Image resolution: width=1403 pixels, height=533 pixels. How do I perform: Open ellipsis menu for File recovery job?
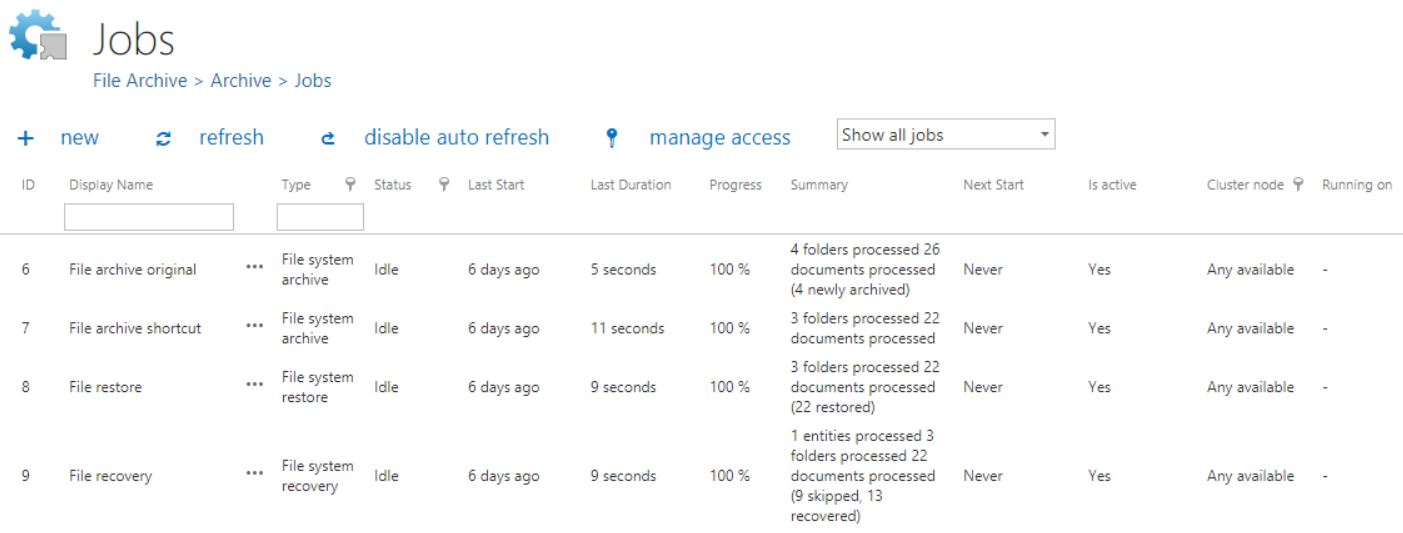(255, 475)
